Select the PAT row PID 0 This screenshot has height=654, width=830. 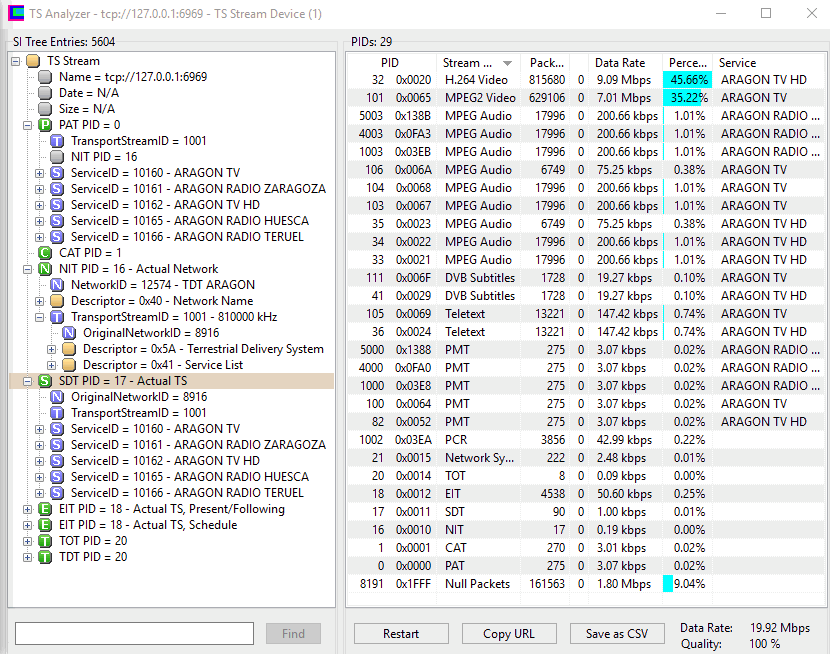(x=585, y=566)
